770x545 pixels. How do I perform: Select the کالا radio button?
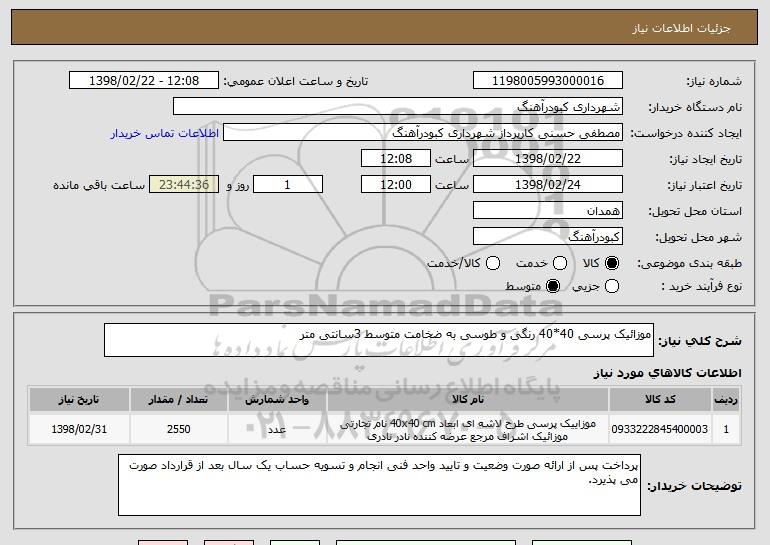tap(612, 263)
